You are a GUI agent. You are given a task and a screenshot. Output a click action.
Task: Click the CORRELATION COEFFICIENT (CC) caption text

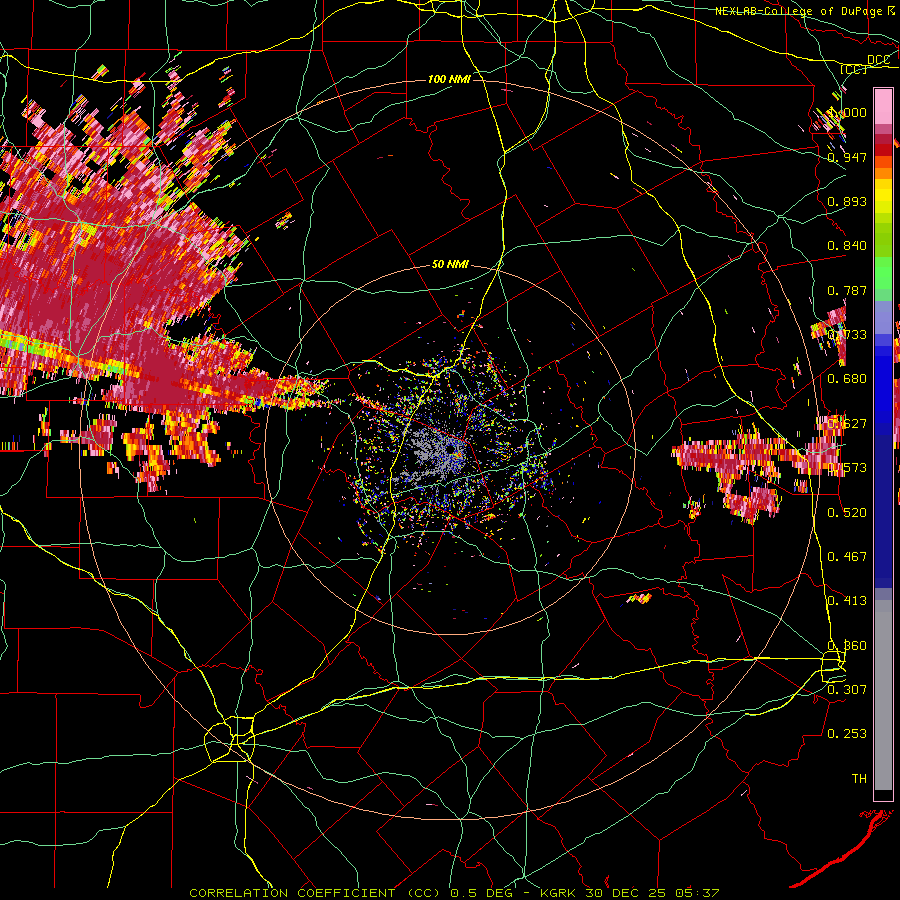pyautogui.click(x=315, y=893)
